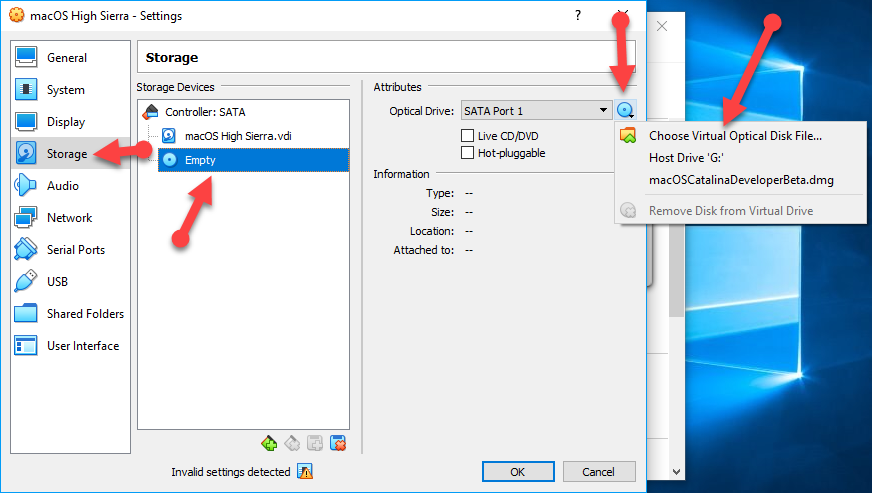The image size is (872, 493).
Task: Enable the Live CD/DVD checkbox
Action: click(467, 135)
